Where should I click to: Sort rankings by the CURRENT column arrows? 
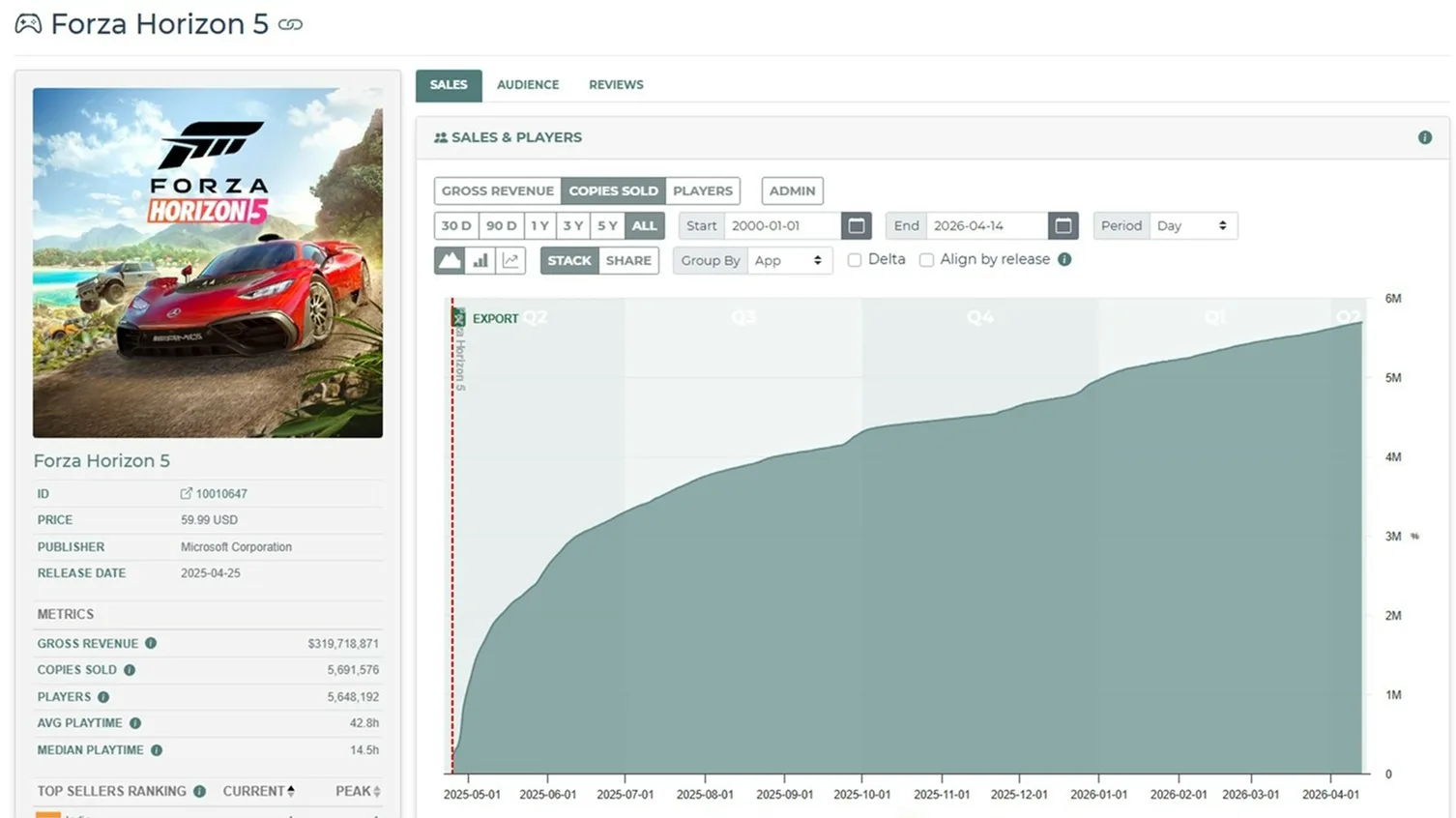click(291, 791)
